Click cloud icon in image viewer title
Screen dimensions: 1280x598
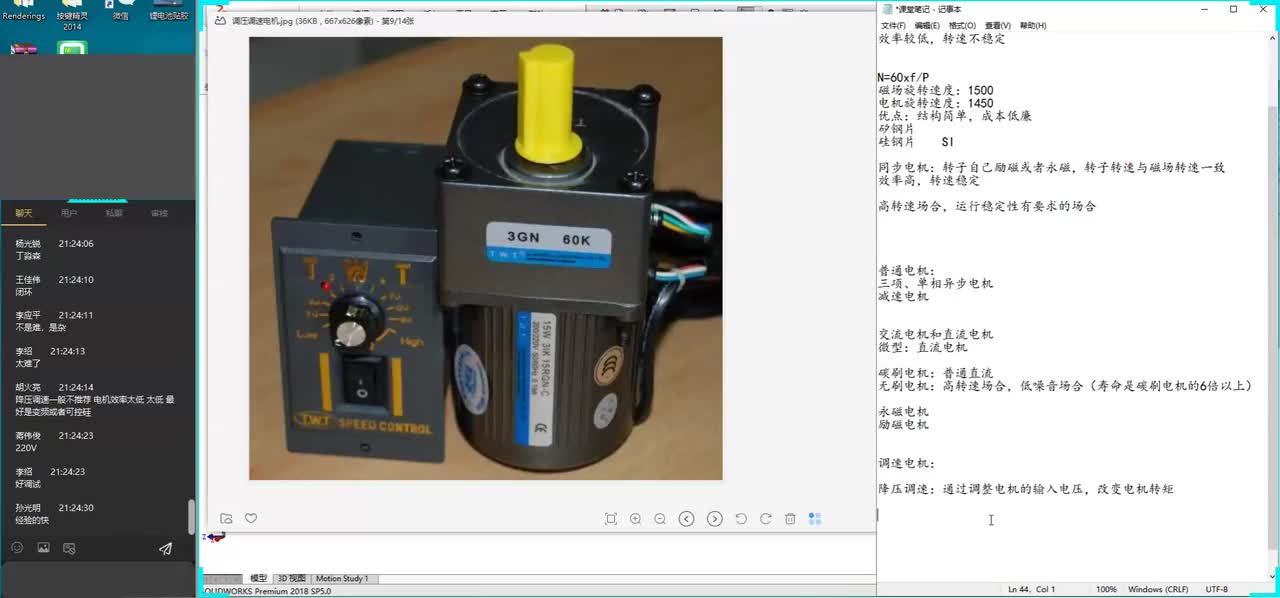coord(222,20)
